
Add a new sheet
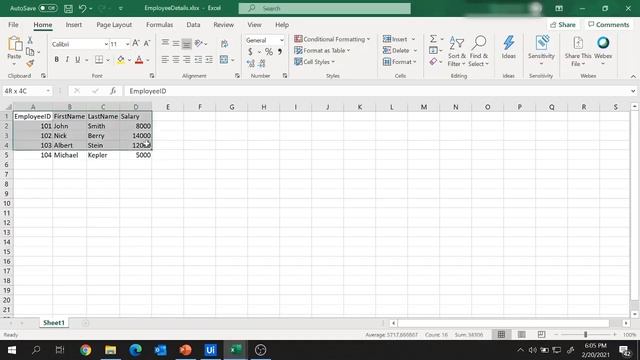click(85, 323)
